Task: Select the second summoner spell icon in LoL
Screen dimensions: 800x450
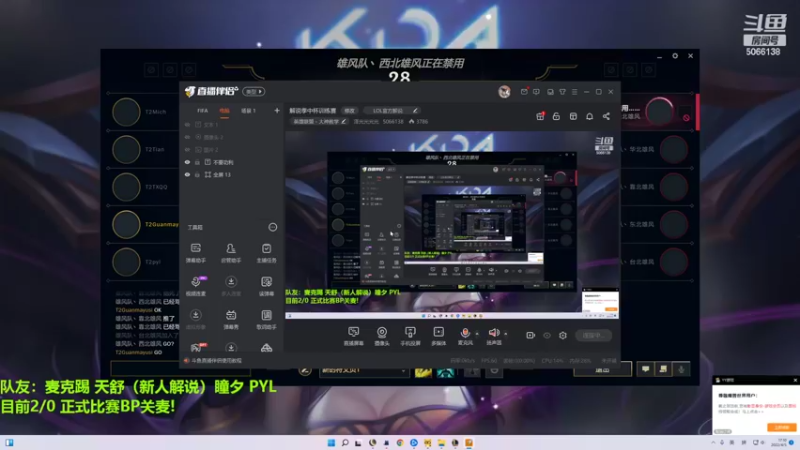Action: [x=445, y=371]
